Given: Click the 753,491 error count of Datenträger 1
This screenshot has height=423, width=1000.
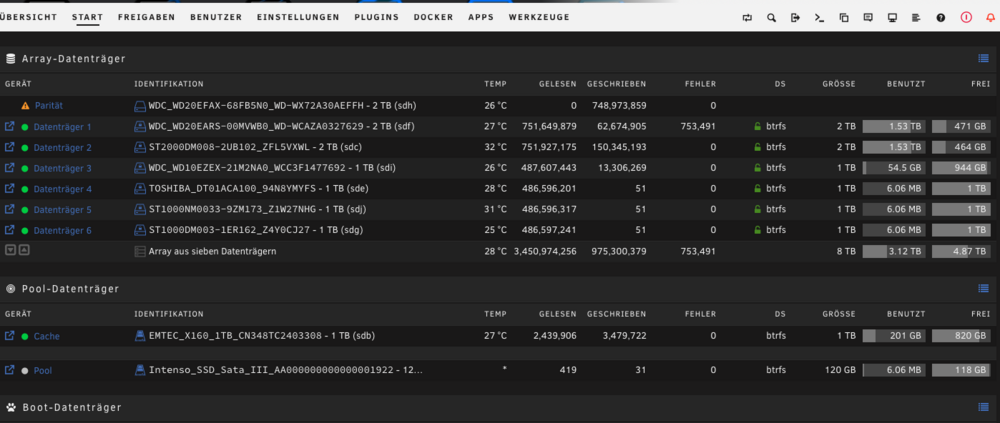Looking at the screenshot, I should [x=698, y=126].
